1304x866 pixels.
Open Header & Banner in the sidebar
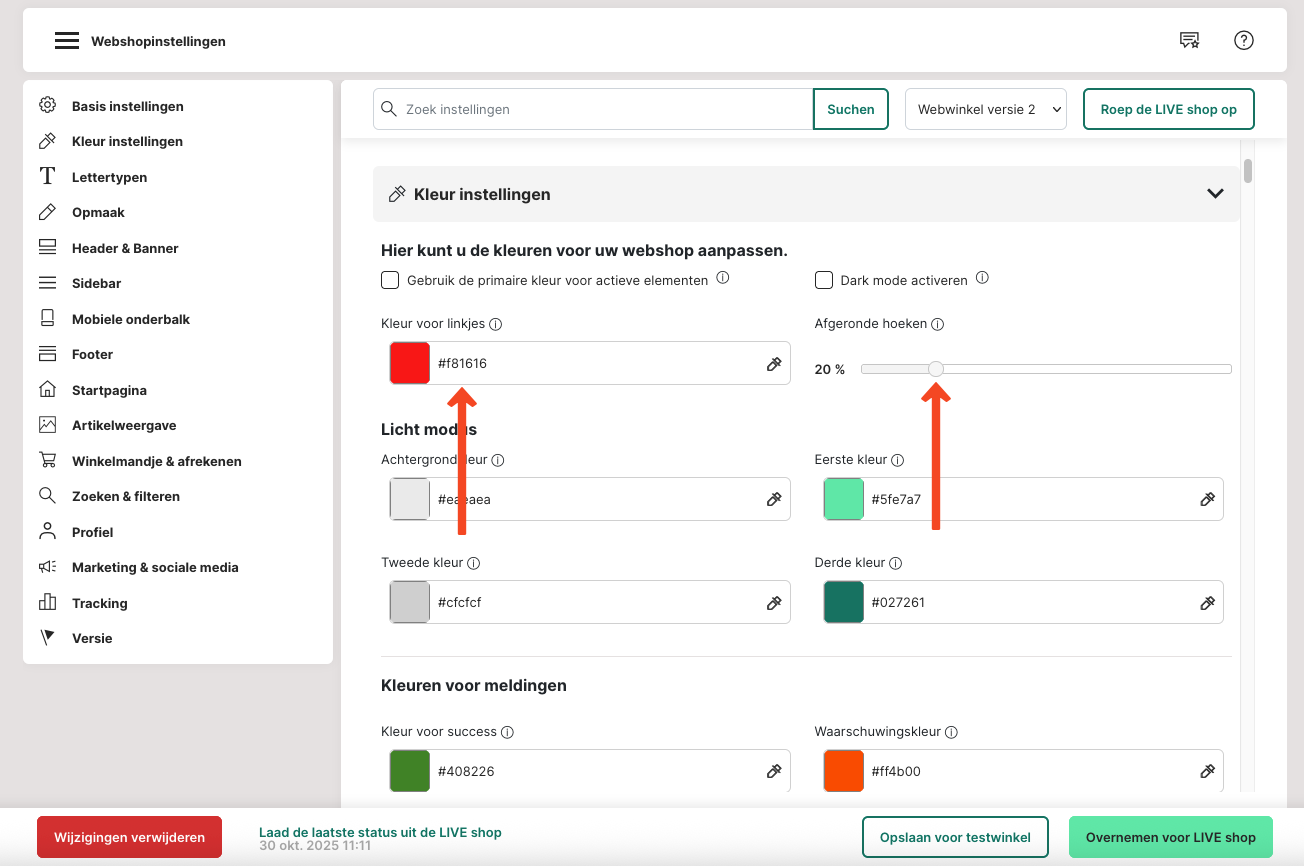point(125,248)
